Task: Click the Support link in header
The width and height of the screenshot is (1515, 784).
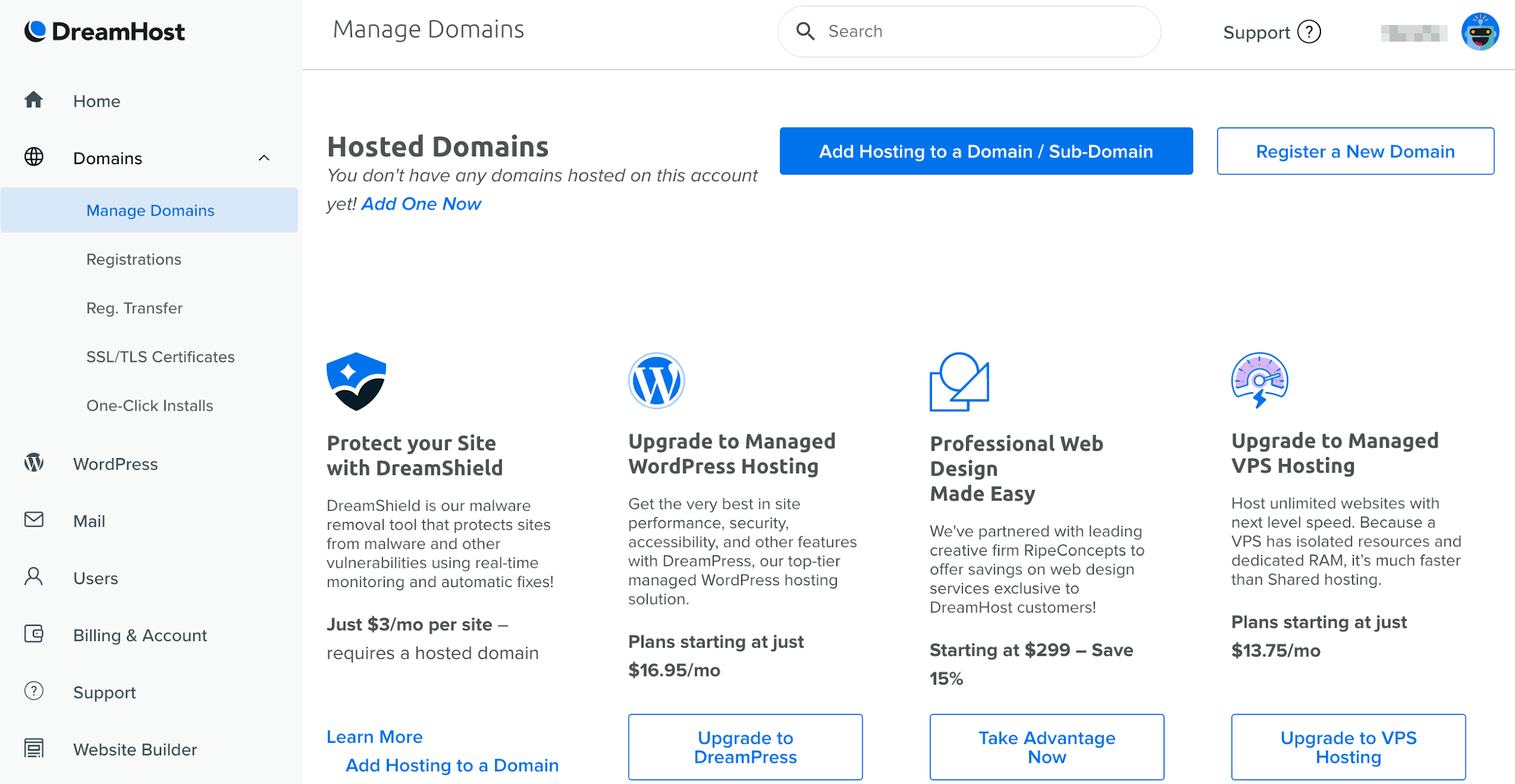Action: (1257, 33)
